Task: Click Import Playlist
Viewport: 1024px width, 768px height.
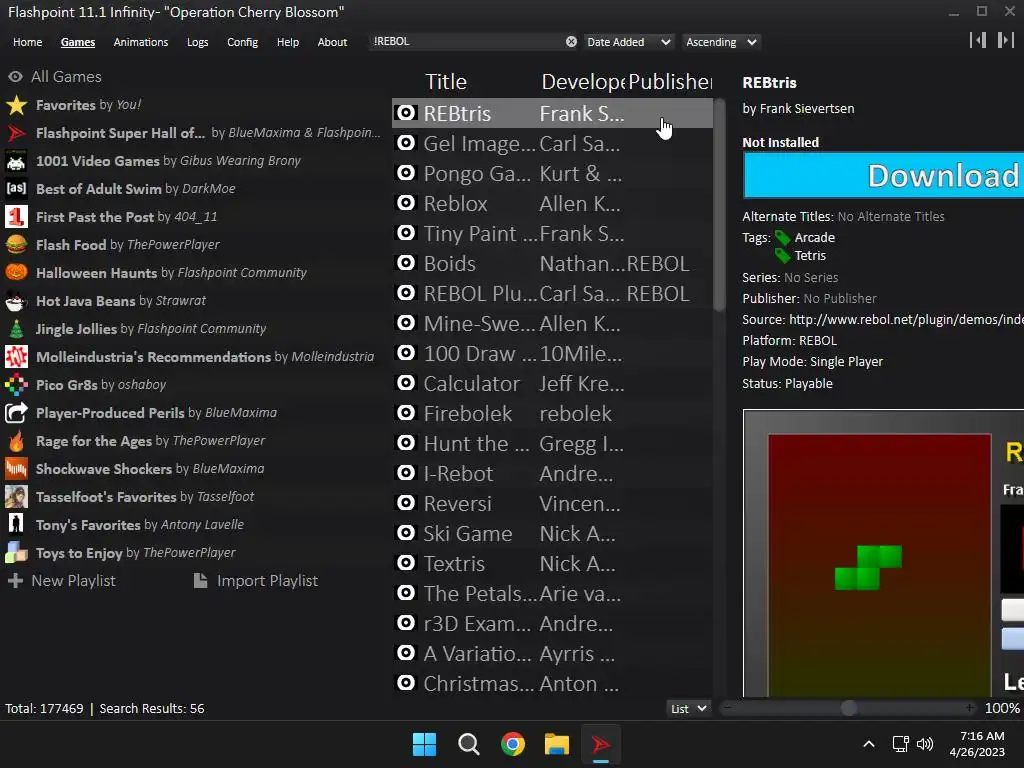Action: tap(256, 581)
